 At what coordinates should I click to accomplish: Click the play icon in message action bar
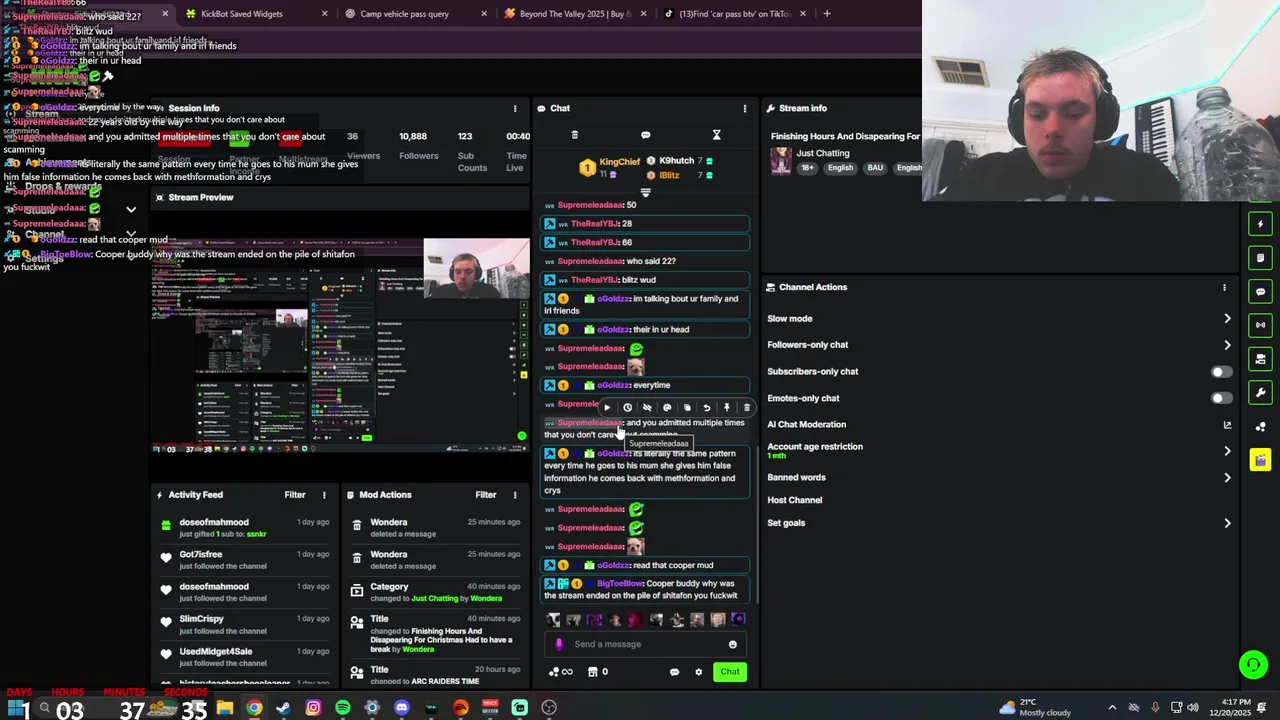[x=607, y=408]
